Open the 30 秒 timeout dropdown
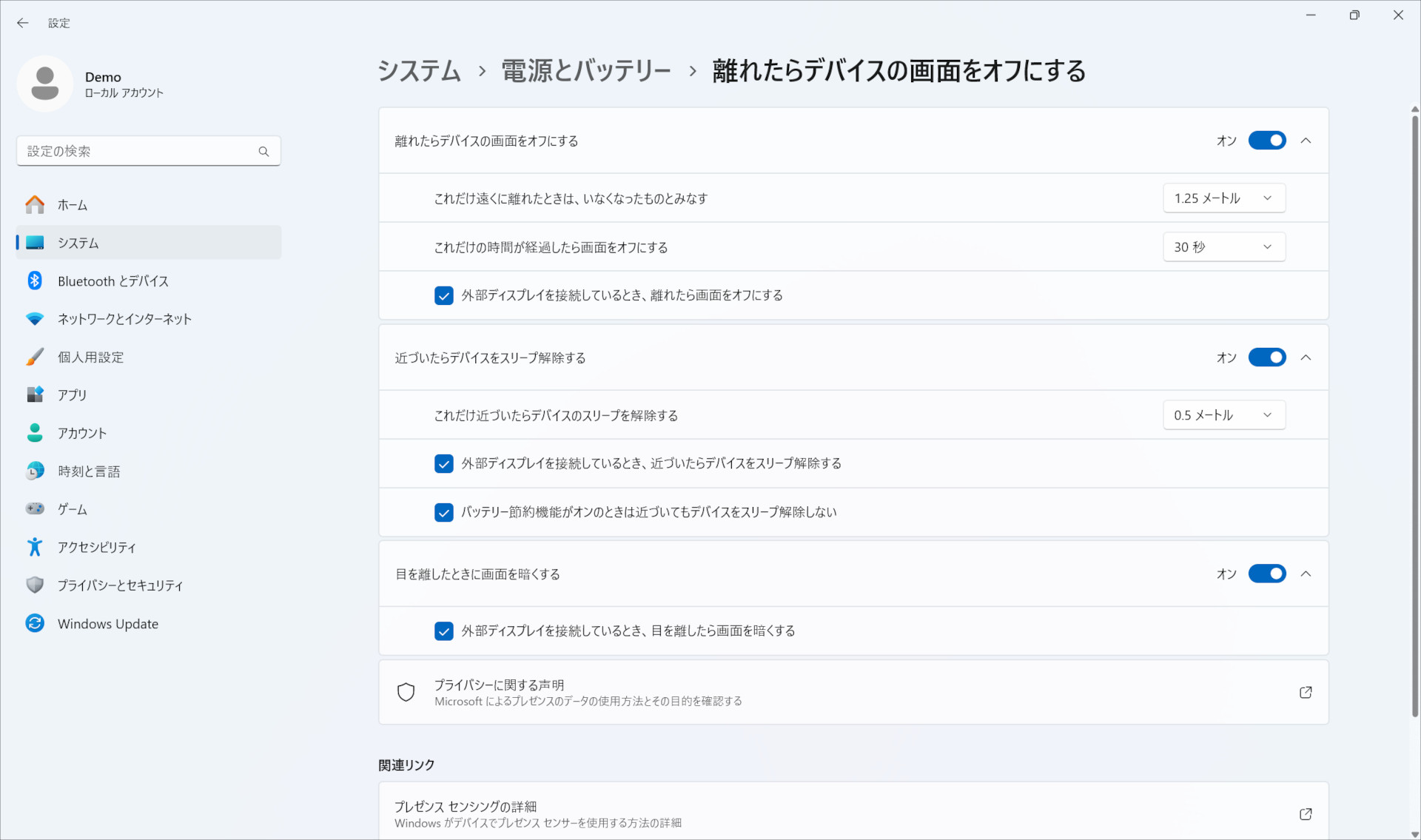The image size is (1421, 840). click(1224, 246)
